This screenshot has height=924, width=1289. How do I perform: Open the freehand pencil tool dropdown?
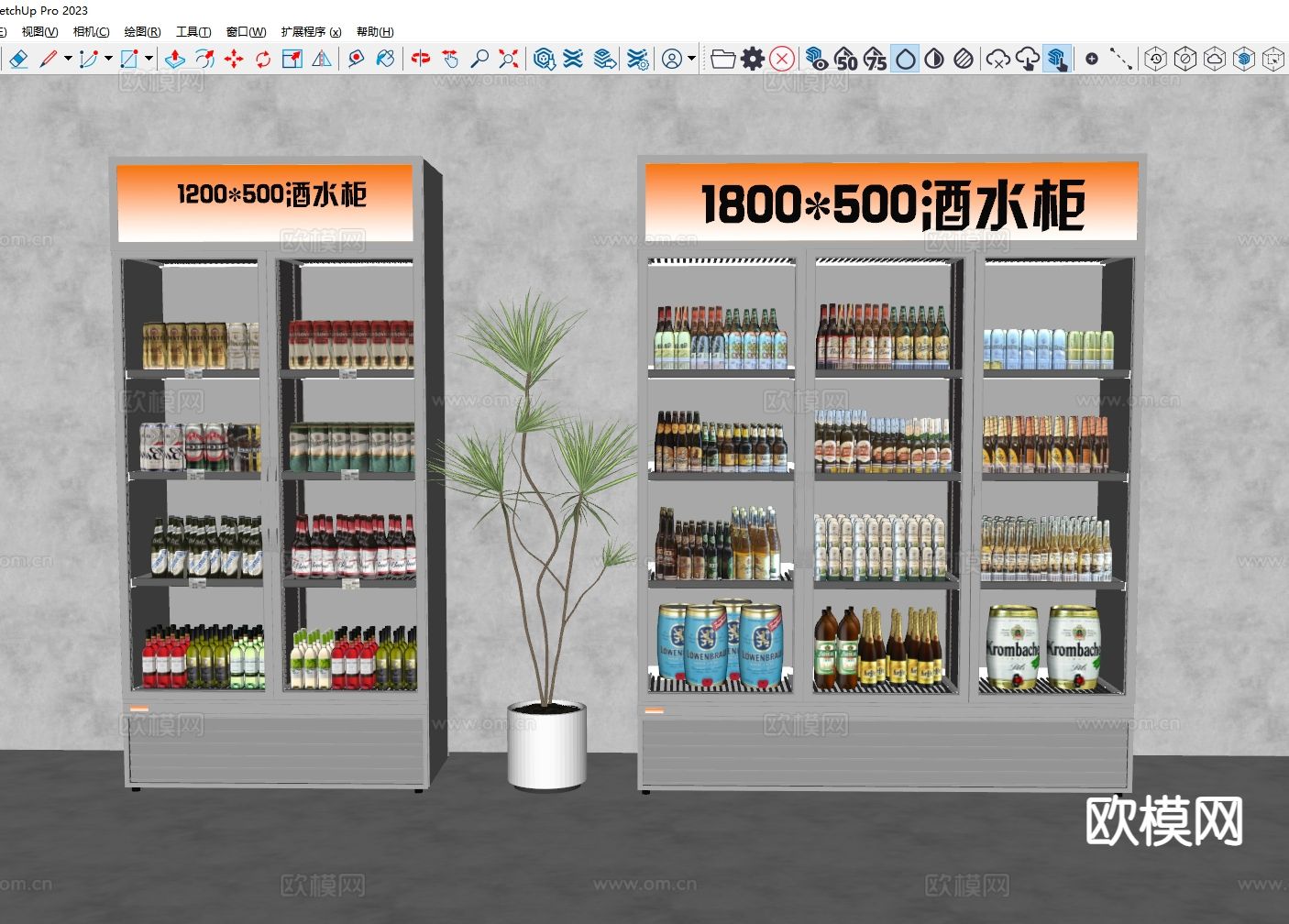coord(67,58)
